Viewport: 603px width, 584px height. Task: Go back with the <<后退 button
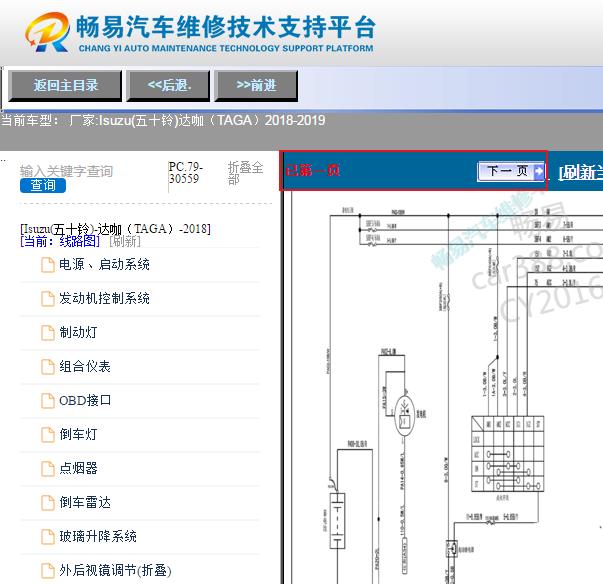168,86
